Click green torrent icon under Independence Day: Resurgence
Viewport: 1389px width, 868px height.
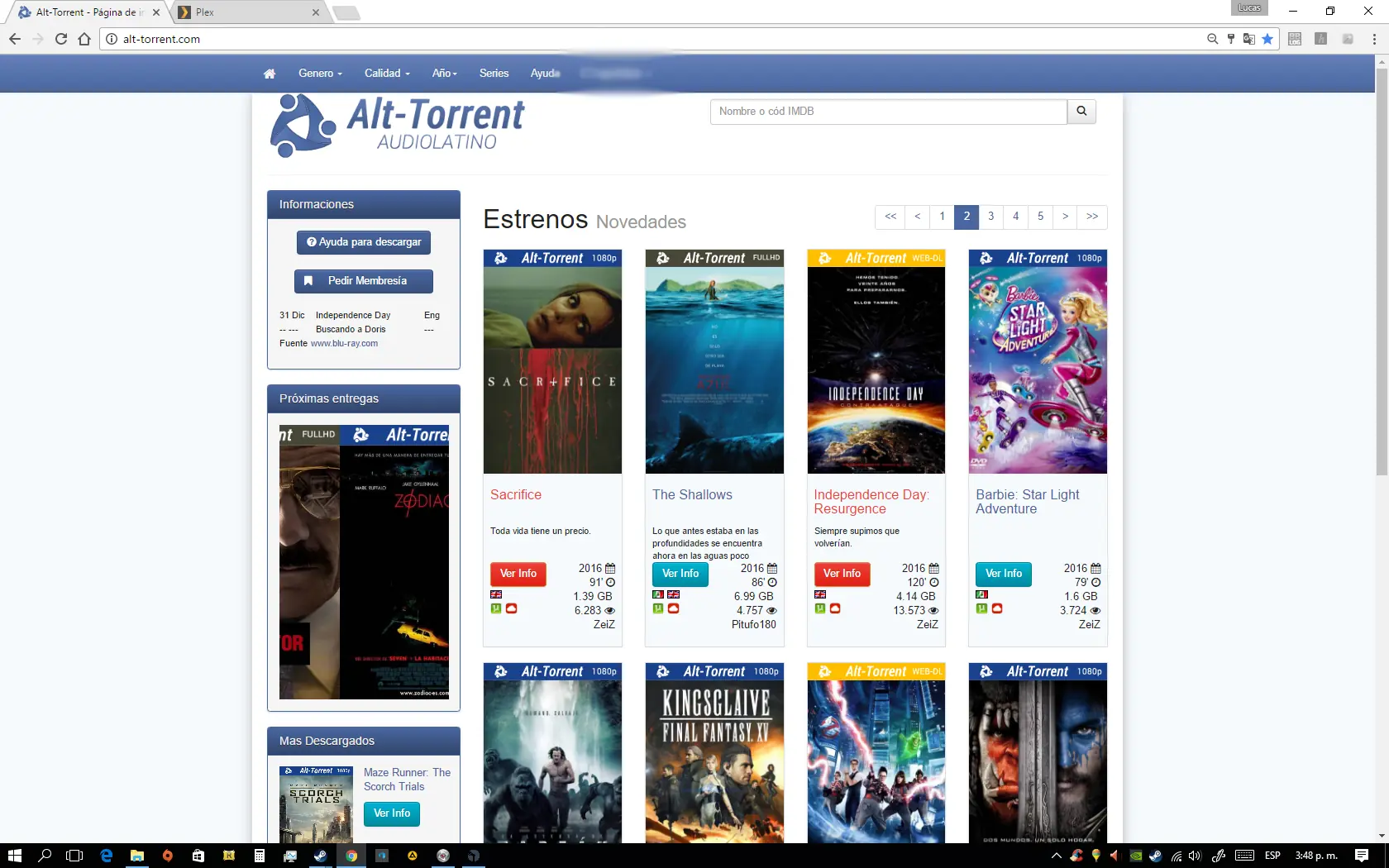[820, 608]
